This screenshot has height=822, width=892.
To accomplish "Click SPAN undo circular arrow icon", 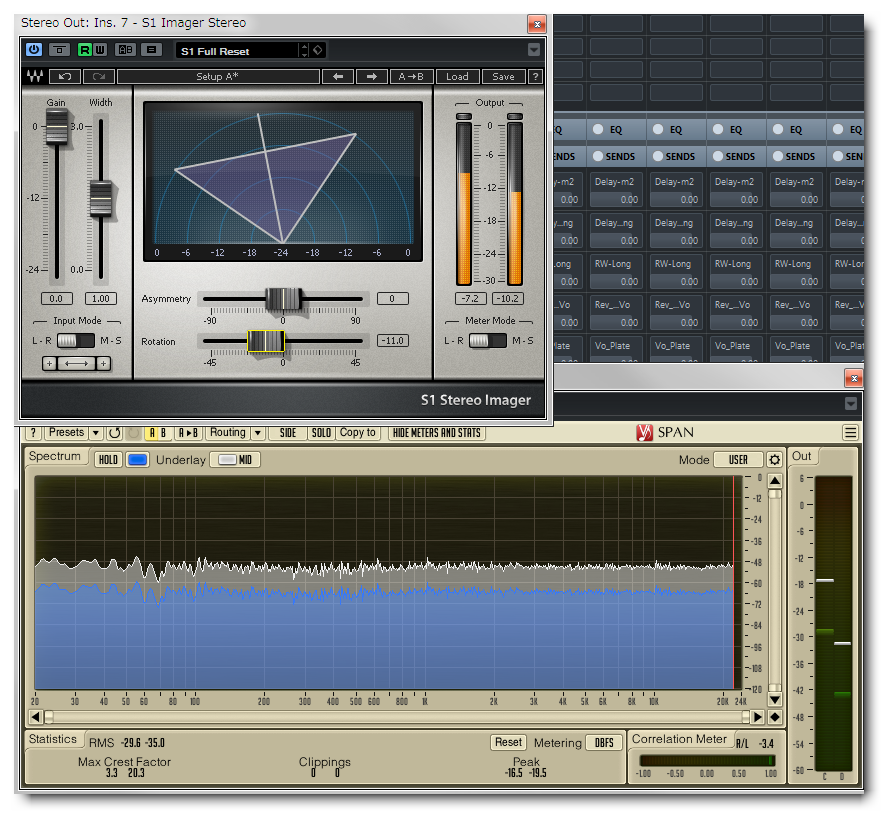I will (114, 433).
